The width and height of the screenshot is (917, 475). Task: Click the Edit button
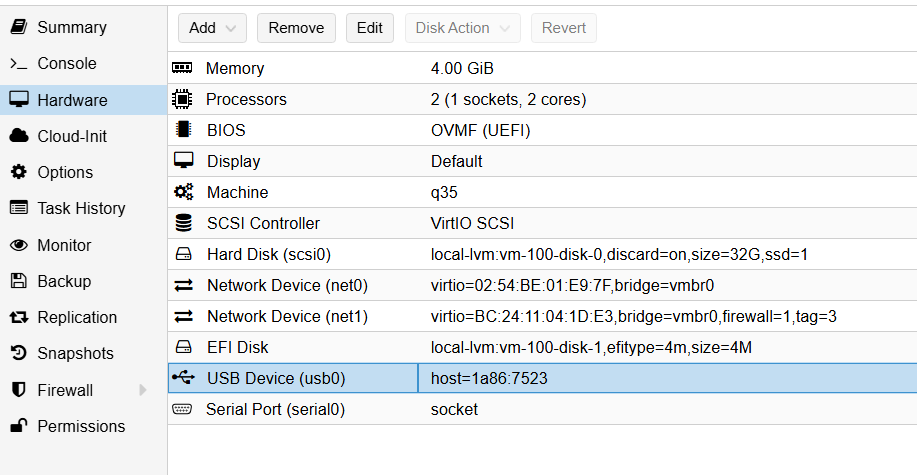click(x=370, y=28)
